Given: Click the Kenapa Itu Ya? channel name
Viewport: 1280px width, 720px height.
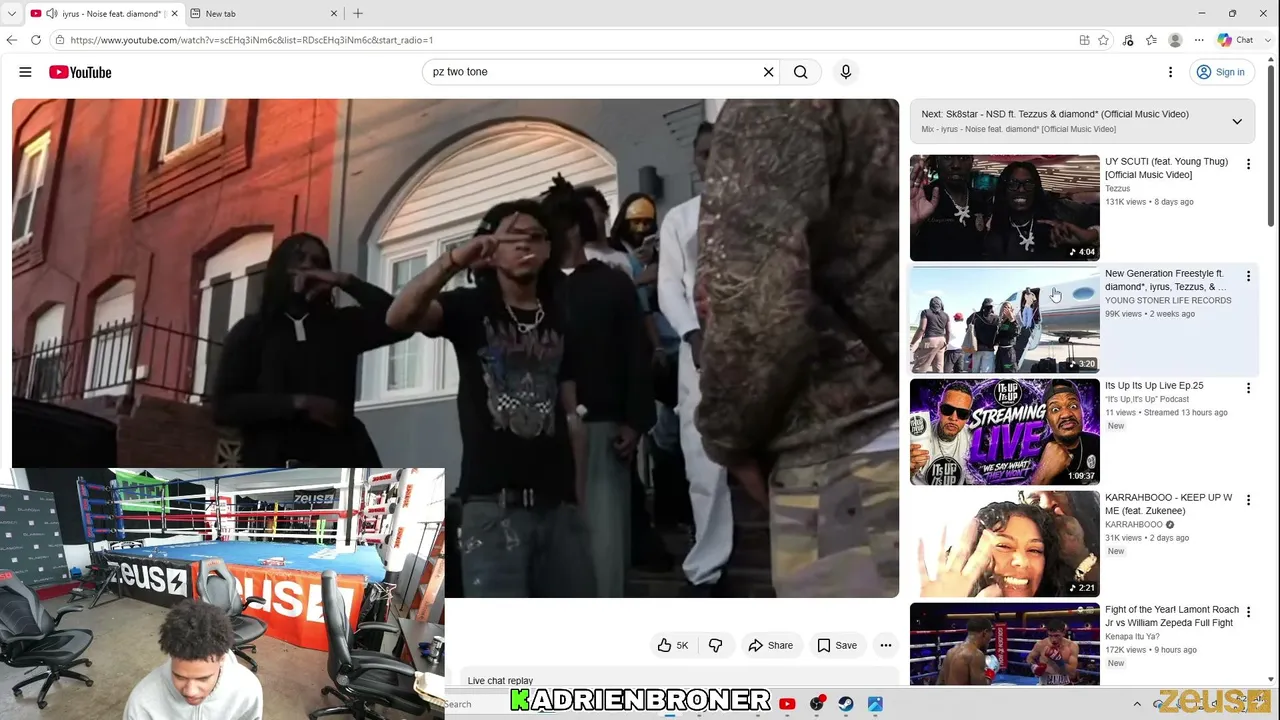Looking at the screenshot, I should pyautogui.click(x=1132, y=637).
